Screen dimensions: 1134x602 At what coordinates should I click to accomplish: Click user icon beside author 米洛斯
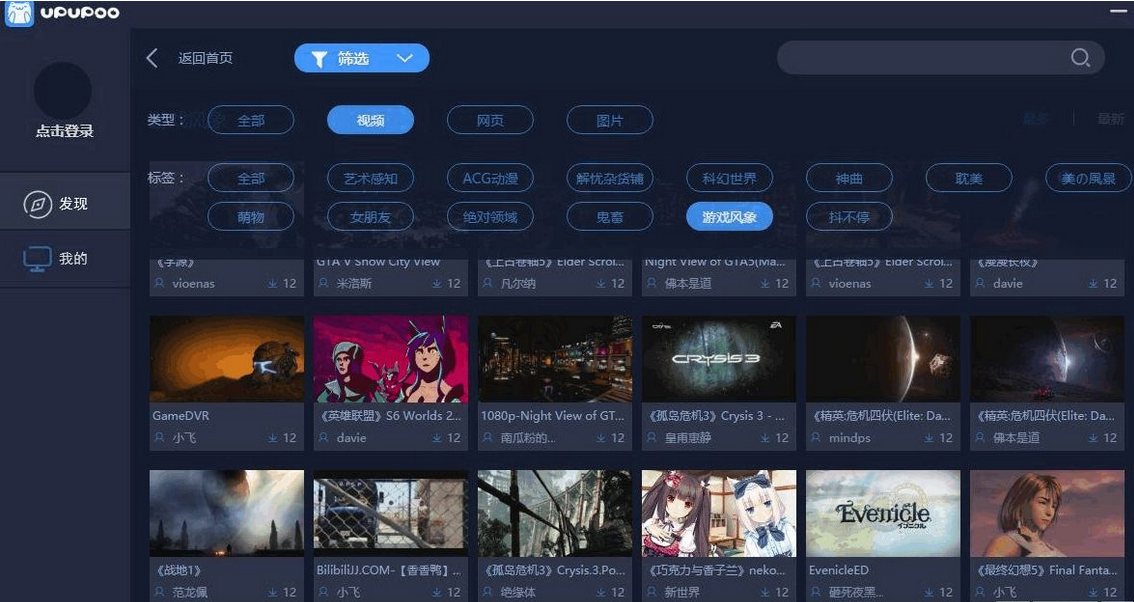[323, 284]
